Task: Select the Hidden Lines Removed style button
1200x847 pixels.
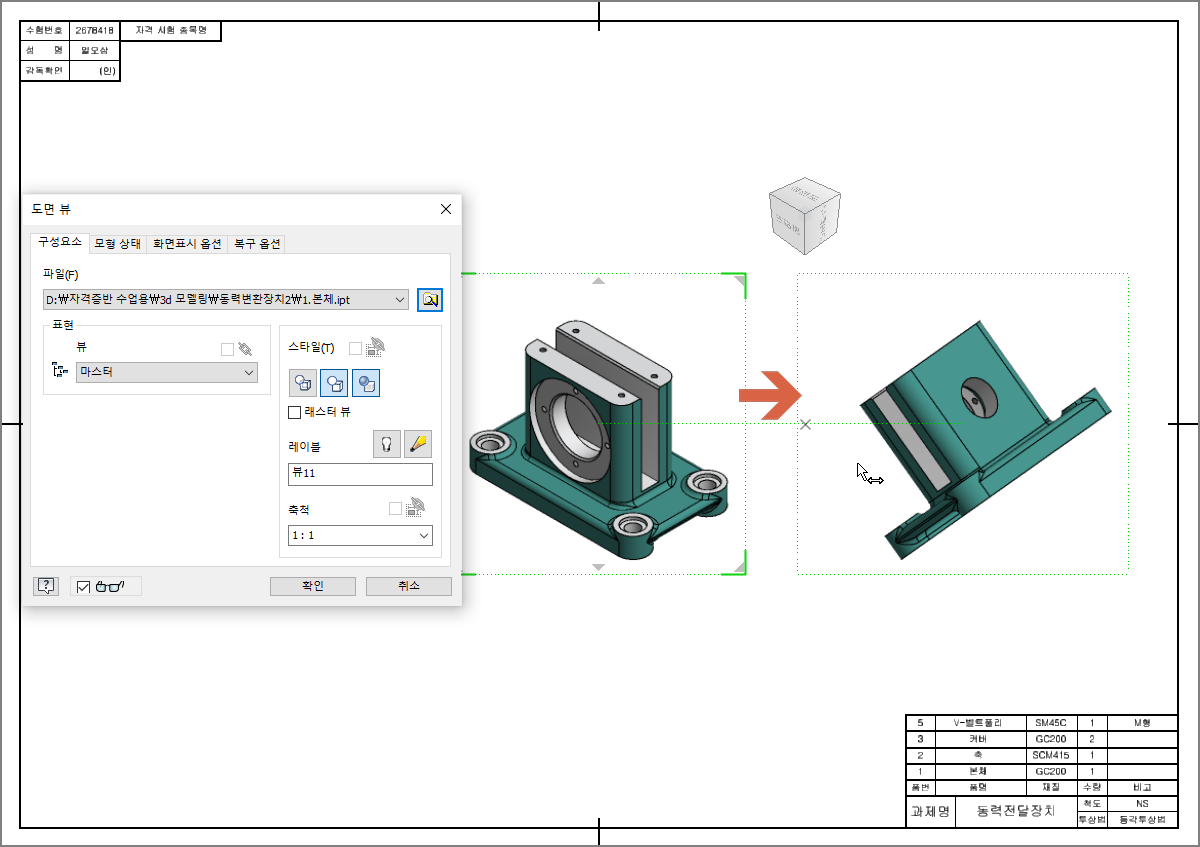Action: point(334,383)
